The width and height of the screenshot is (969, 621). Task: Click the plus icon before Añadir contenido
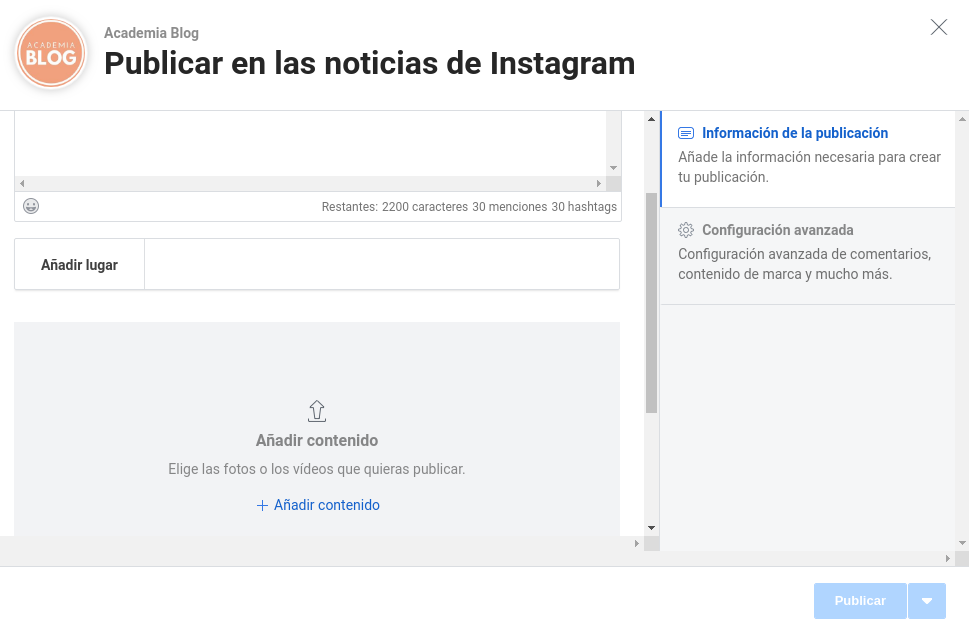coord(262,505)
